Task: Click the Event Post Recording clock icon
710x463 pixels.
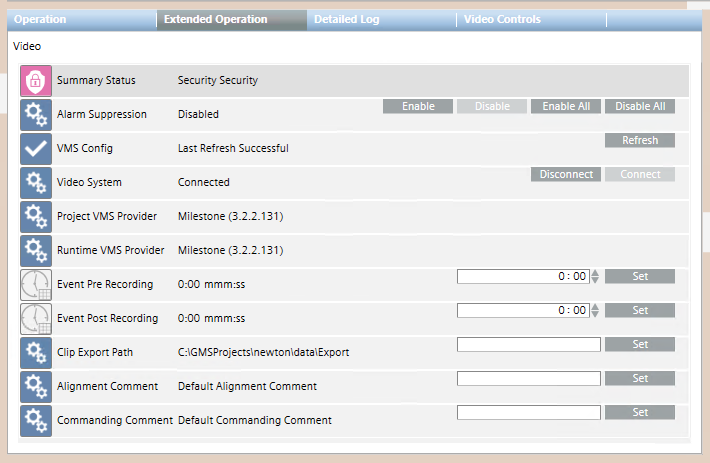Action: click(x=36, y=319)
